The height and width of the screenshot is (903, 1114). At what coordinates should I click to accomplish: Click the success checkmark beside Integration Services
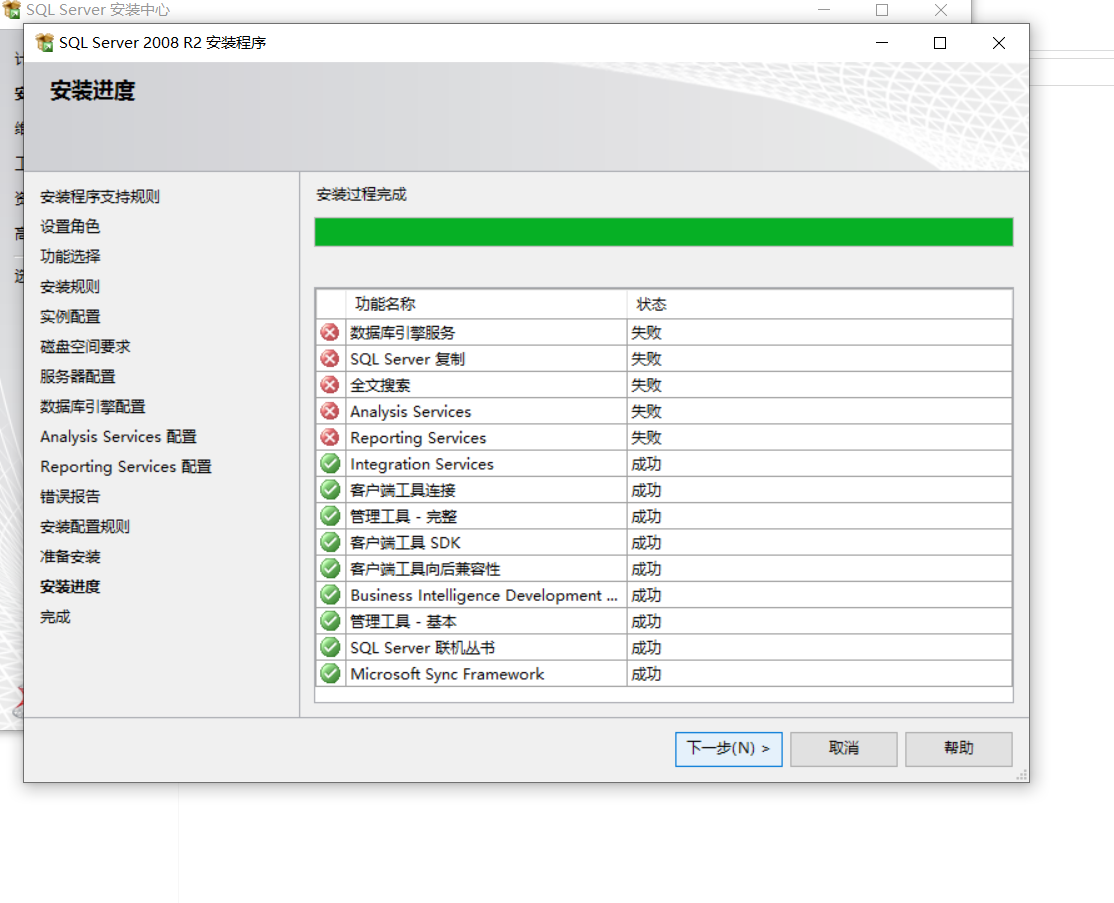point(330,463)
